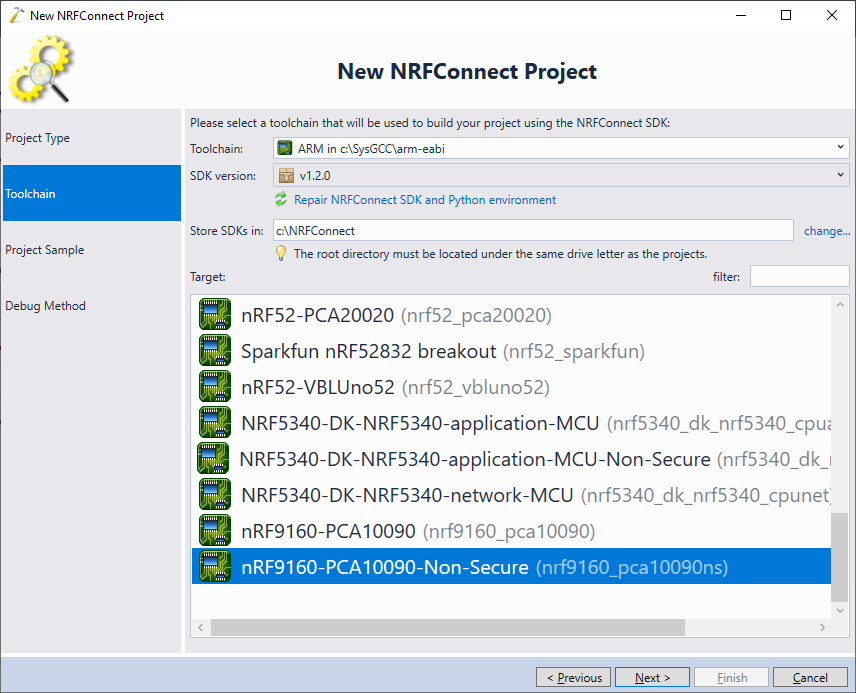Viewport: 856px width, 693px height.
Task: Click the hammer icon in the title bar
Action: (x=16, y=15)
